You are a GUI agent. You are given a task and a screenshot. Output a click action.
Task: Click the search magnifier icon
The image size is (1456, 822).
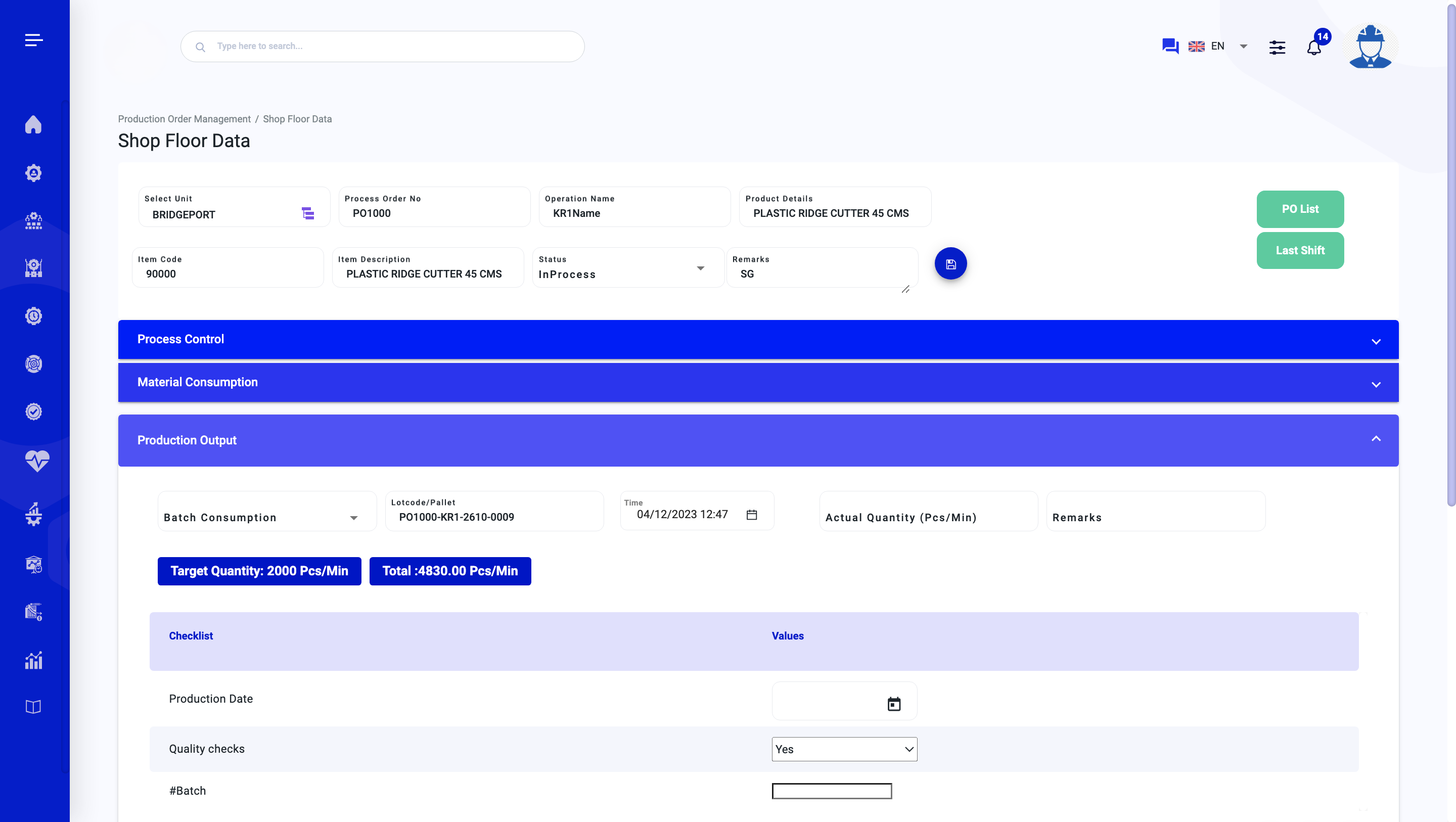coord(200,47)
